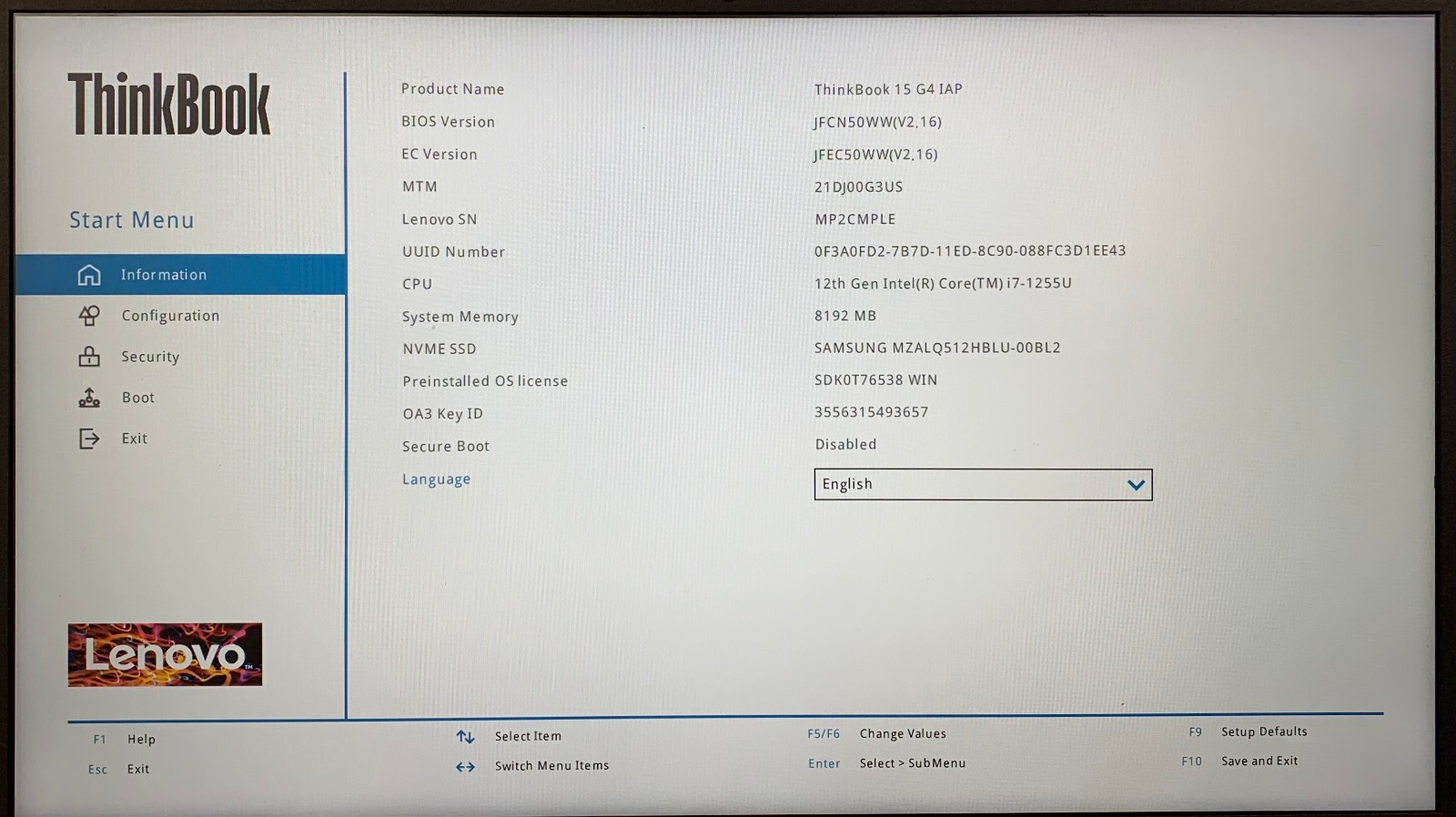Image resolution: width=1456 pixels, height=817 pixels.
Task: Click the SAMSUNG MZALQ512HBLU-00BL2 value
Action: coord(937,348)
